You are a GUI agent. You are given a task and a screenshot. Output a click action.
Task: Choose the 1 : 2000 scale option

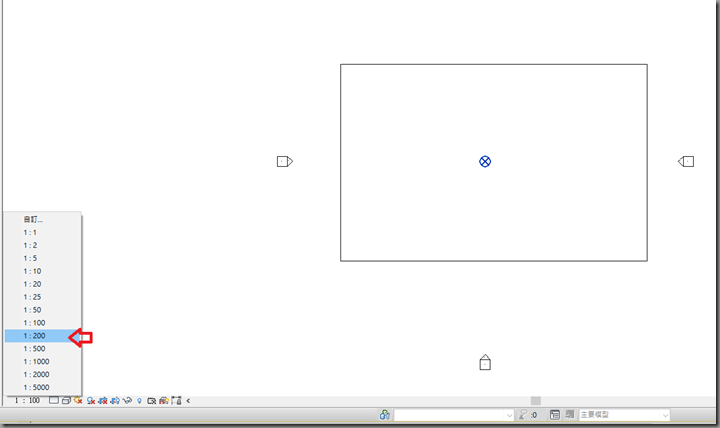[43, 374]
